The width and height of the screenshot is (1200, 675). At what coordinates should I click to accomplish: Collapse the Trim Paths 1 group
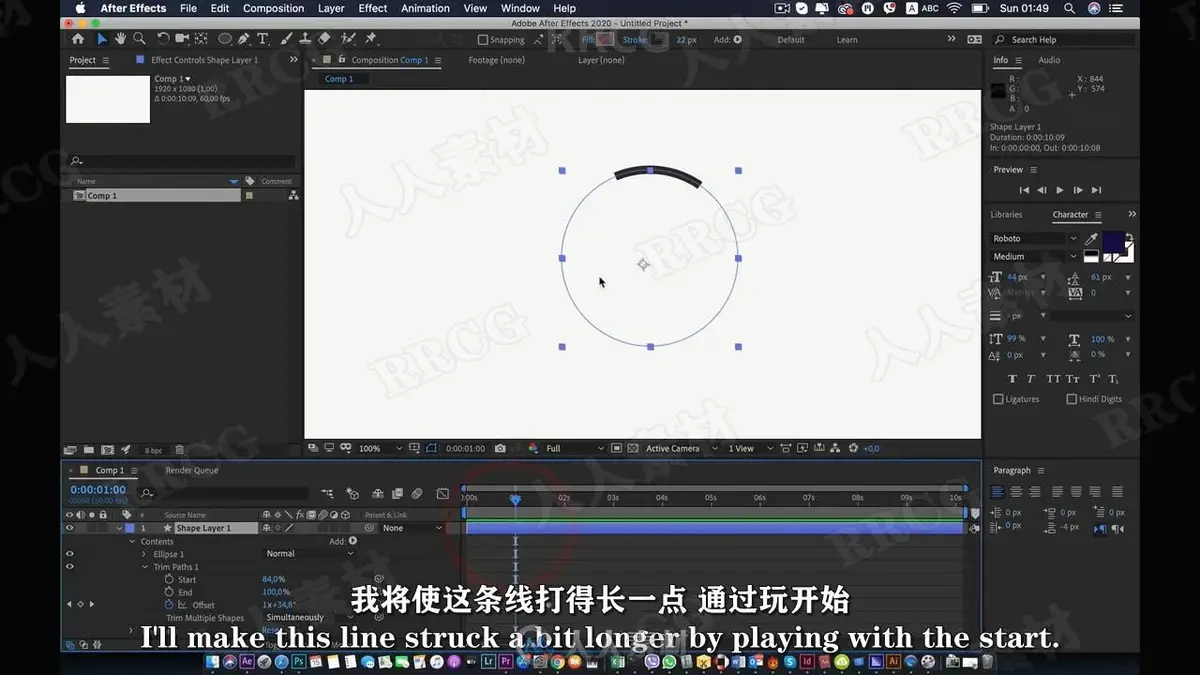click(145, 567)
